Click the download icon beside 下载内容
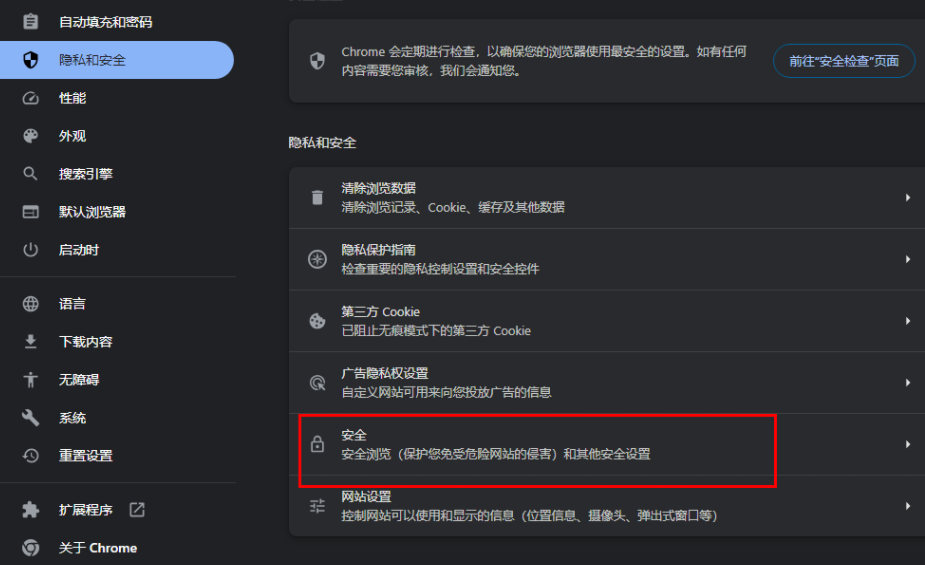 pos(31,341)
